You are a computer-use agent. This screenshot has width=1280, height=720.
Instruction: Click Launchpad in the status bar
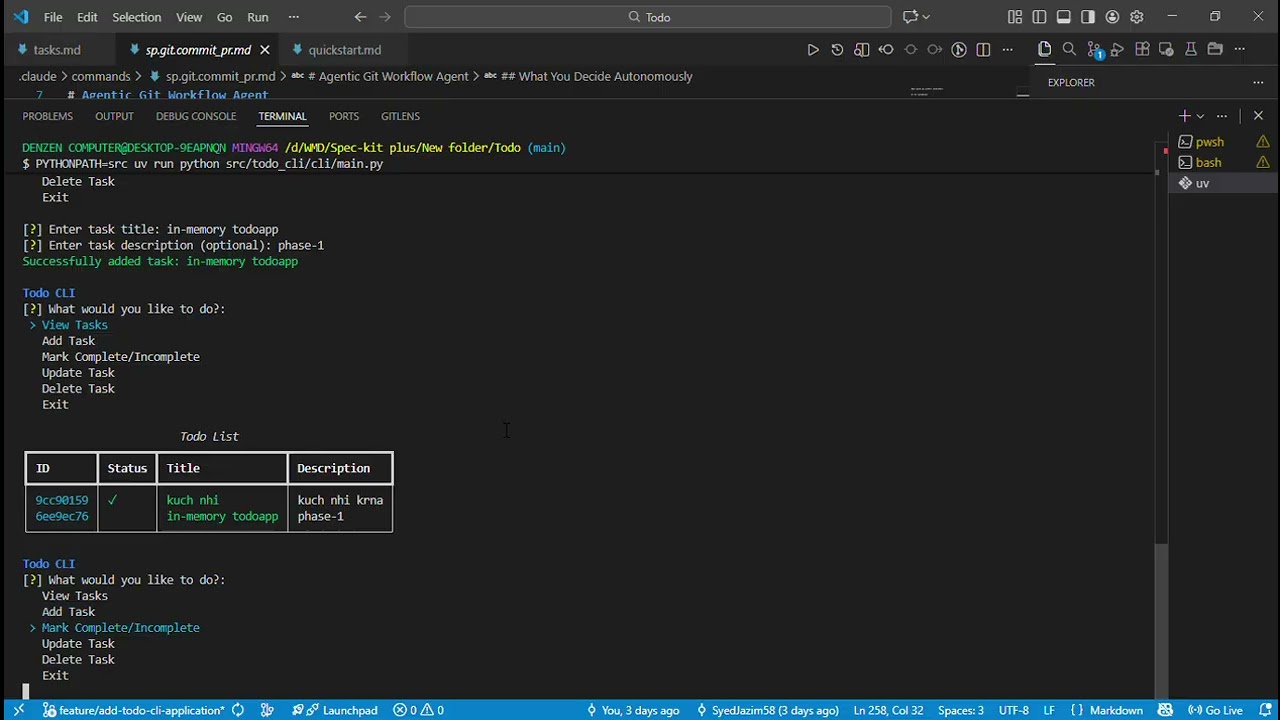click(335, 710)
